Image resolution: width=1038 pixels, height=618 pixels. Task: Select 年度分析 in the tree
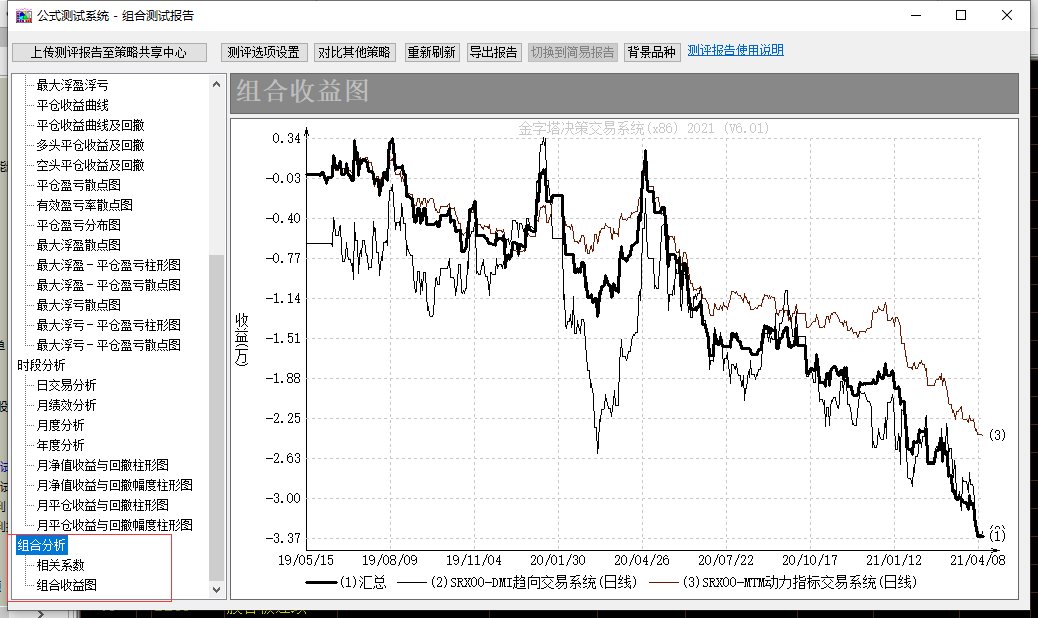pos(60,445)
